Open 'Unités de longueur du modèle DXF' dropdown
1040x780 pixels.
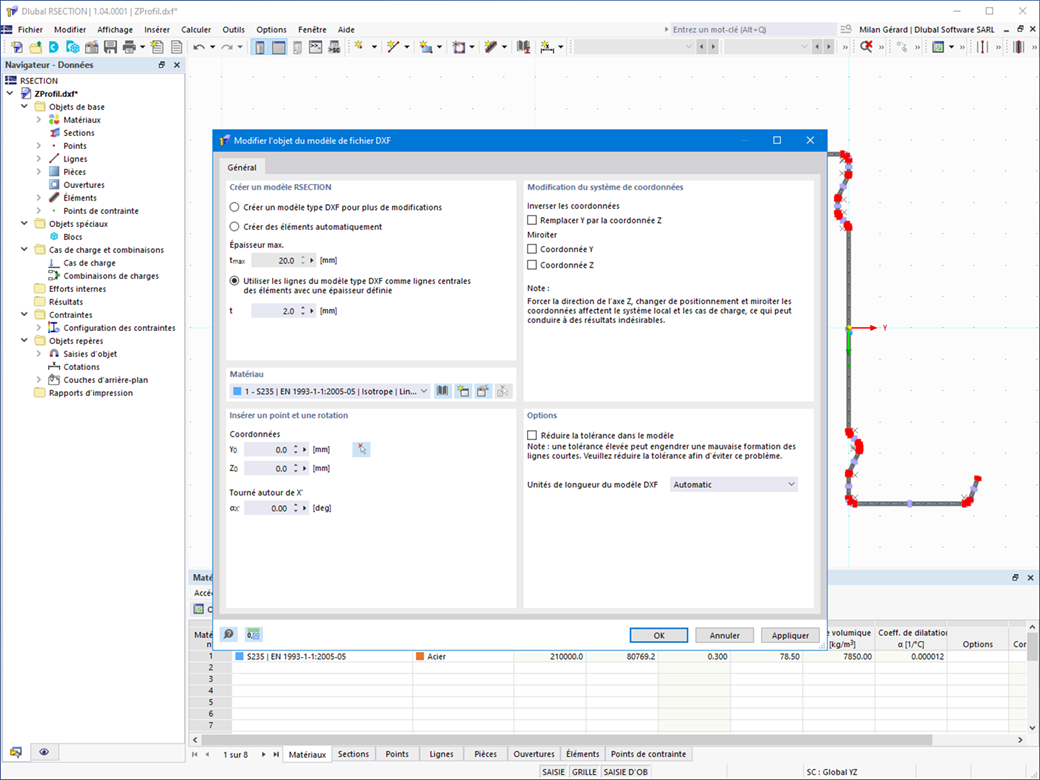[734, 485]
